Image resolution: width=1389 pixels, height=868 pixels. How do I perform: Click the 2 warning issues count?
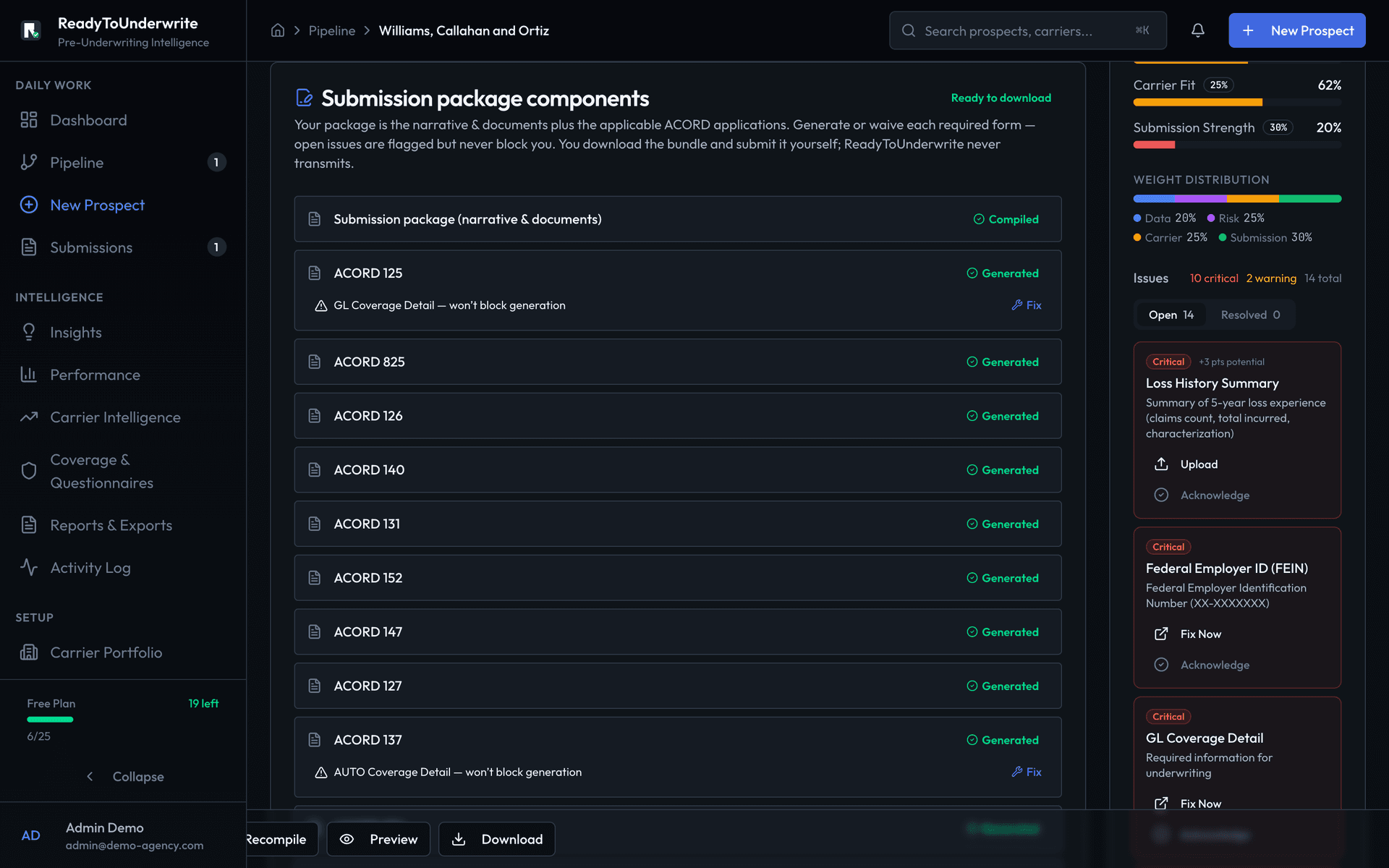[x=1271, y=278]
